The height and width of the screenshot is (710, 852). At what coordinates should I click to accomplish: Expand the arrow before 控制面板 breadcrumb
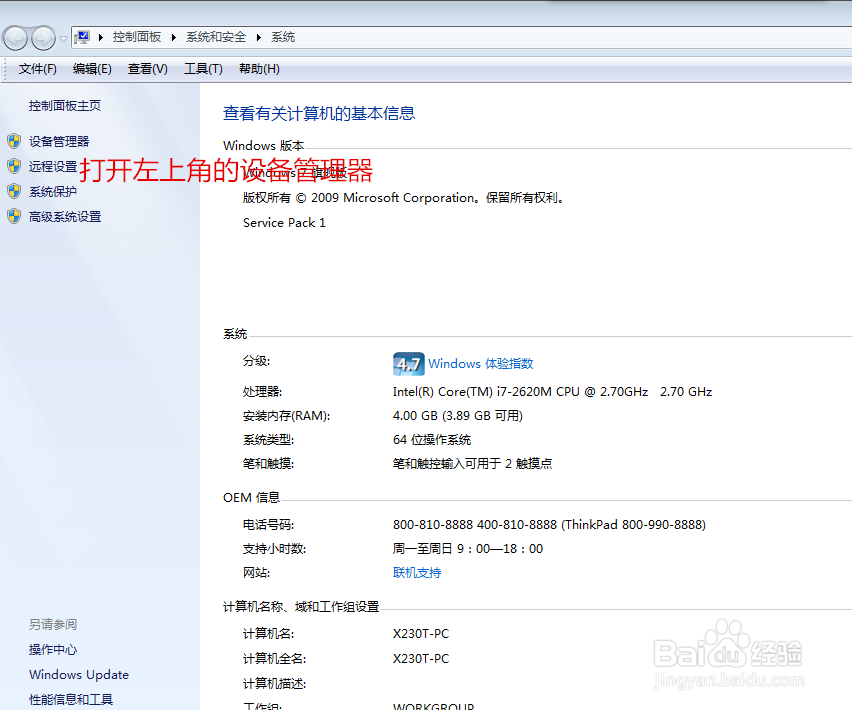coord(101,37)
